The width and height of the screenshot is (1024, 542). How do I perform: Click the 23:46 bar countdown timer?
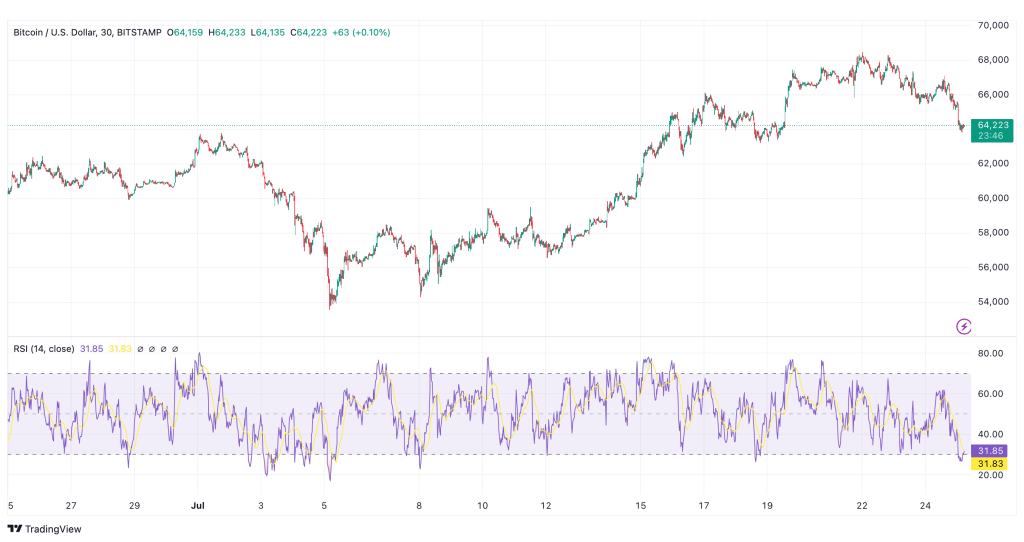991,136
